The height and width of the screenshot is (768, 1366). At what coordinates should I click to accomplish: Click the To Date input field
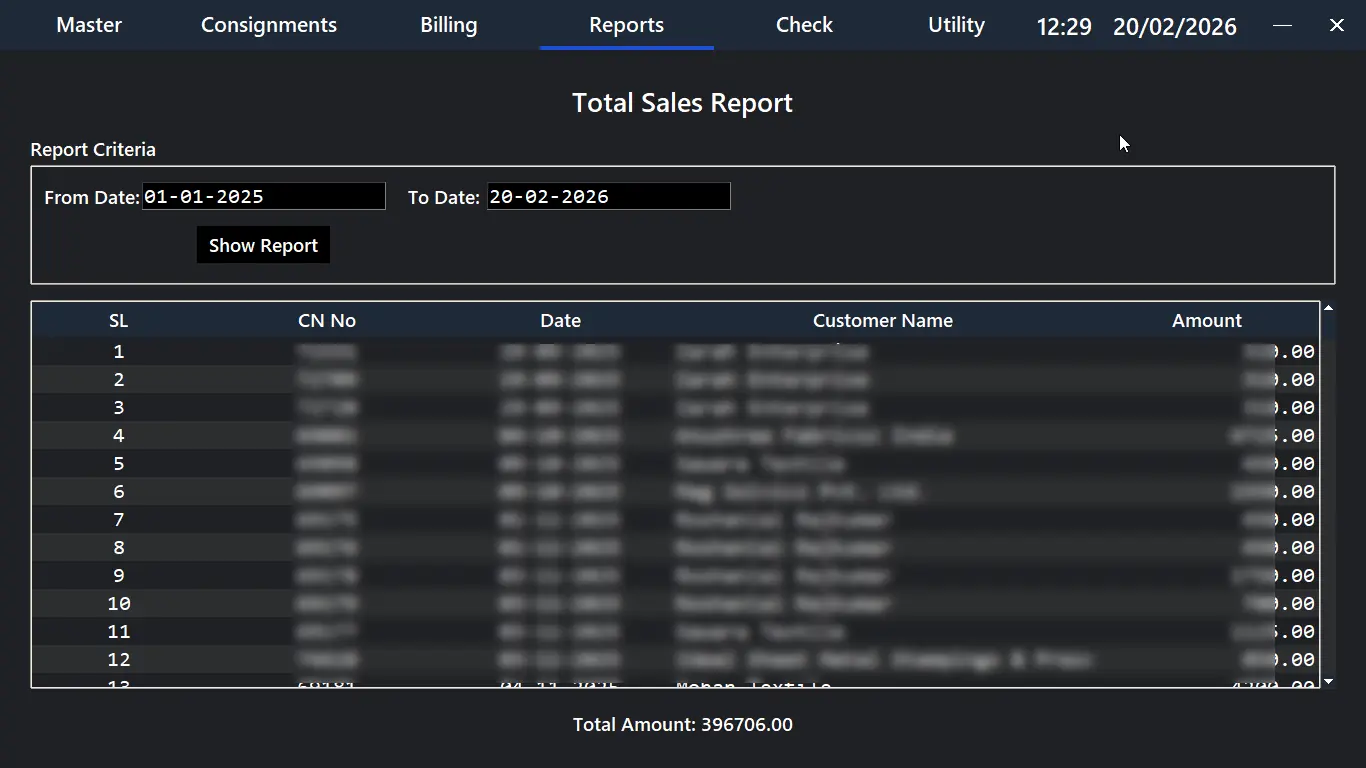(608, 196)
